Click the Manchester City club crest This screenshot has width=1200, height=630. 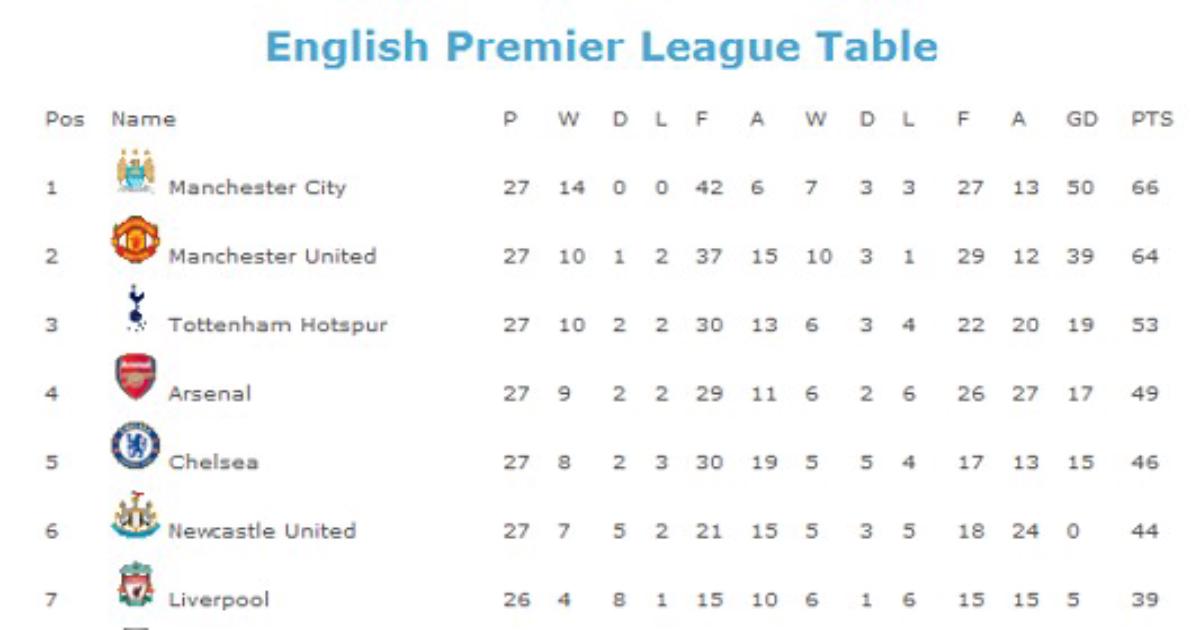pyautogui.click(x=135, y=170)
